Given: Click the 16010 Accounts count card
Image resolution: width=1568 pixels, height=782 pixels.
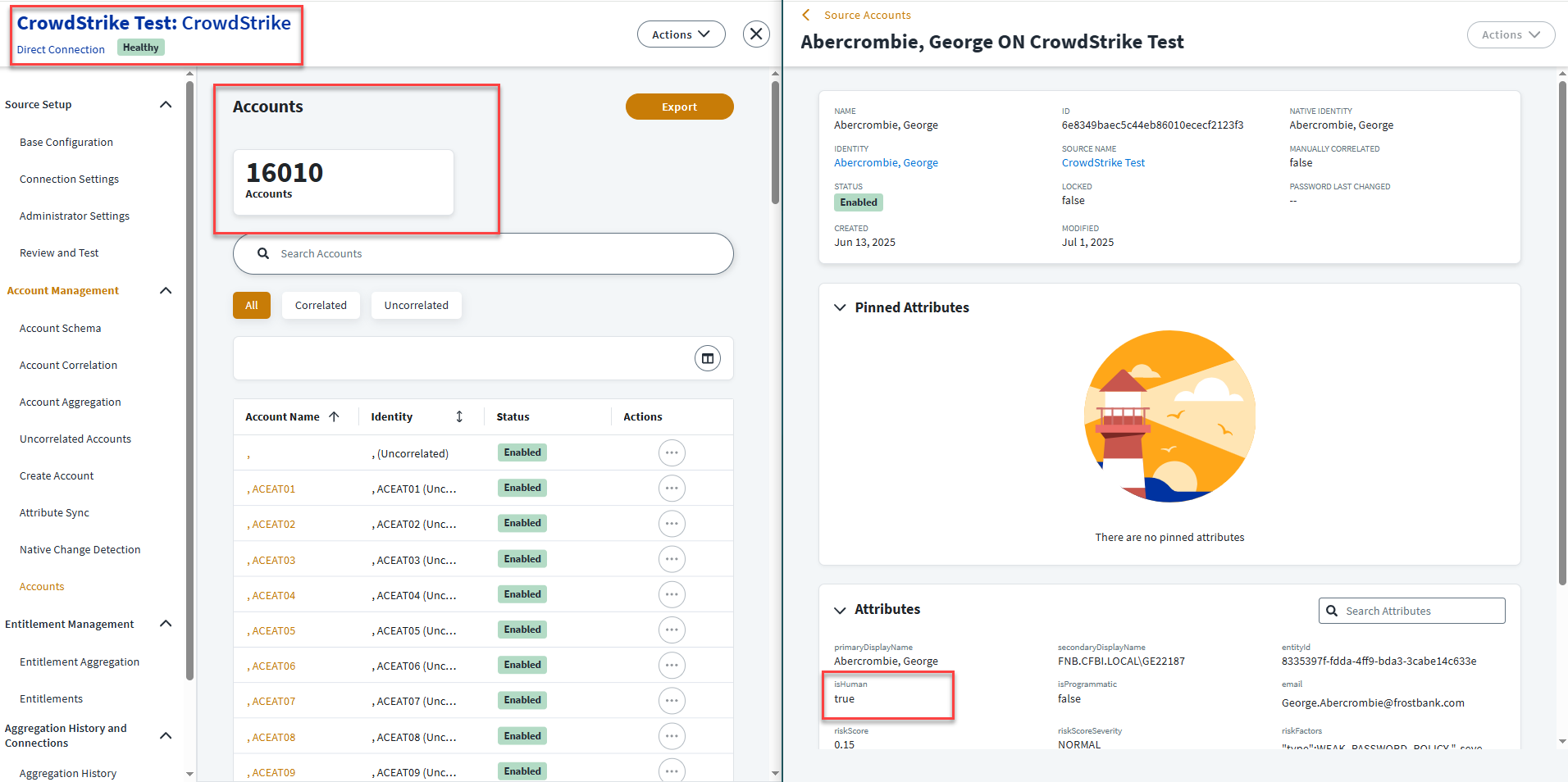Looking at the screenshot, I should (x=344, y=182).
